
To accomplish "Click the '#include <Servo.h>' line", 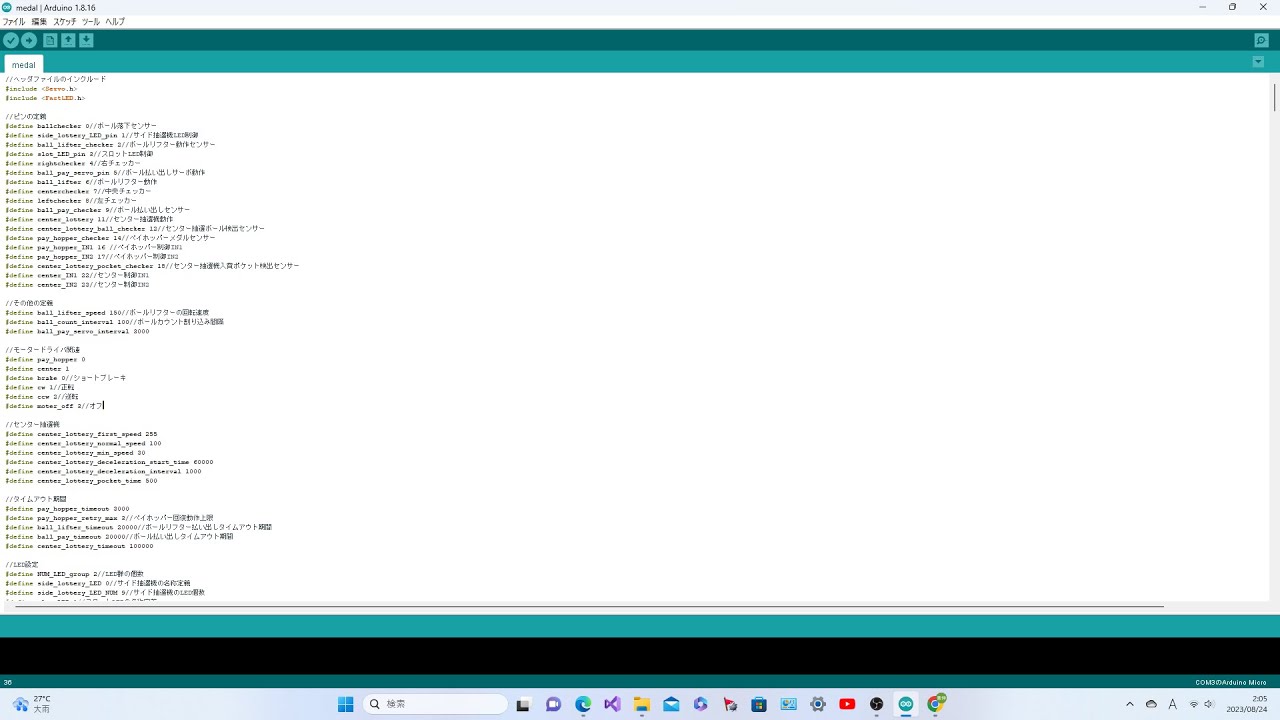I will point(41,88).
